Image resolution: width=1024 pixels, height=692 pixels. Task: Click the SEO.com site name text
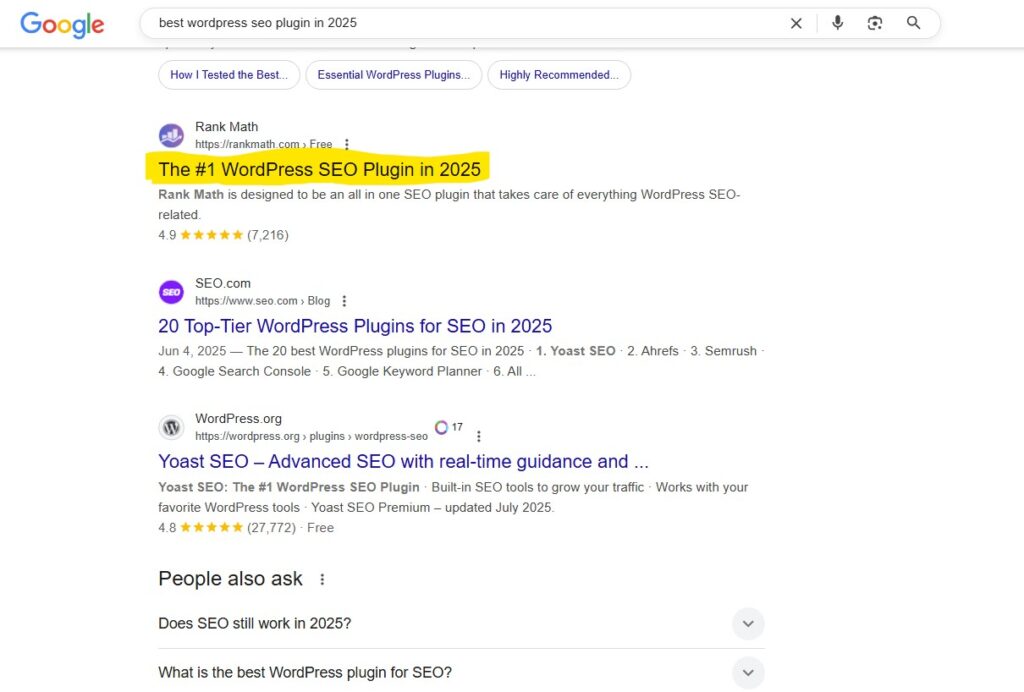(x=223, y=283)
